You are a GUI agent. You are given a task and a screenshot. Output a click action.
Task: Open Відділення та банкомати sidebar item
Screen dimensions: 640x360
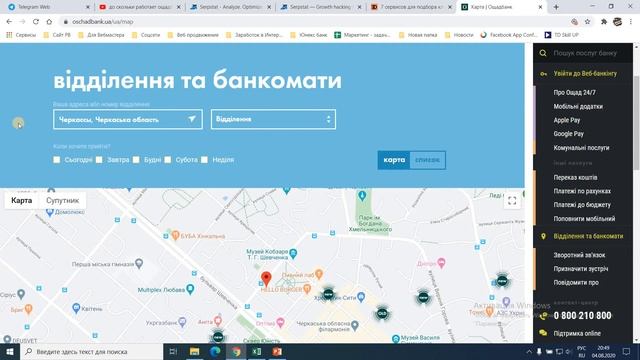coord(588,236)
